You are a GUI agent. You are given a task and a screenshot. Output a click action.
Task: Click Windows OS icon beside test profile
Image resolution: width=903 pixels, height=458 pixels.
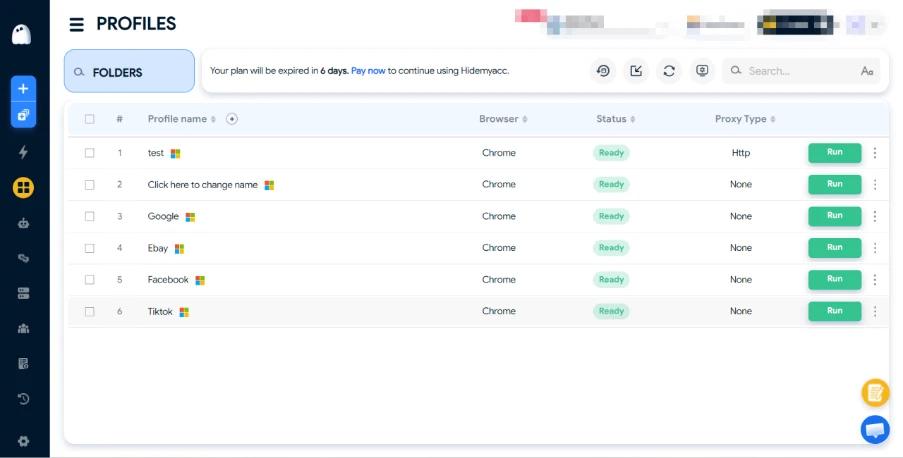click(176, 153)
